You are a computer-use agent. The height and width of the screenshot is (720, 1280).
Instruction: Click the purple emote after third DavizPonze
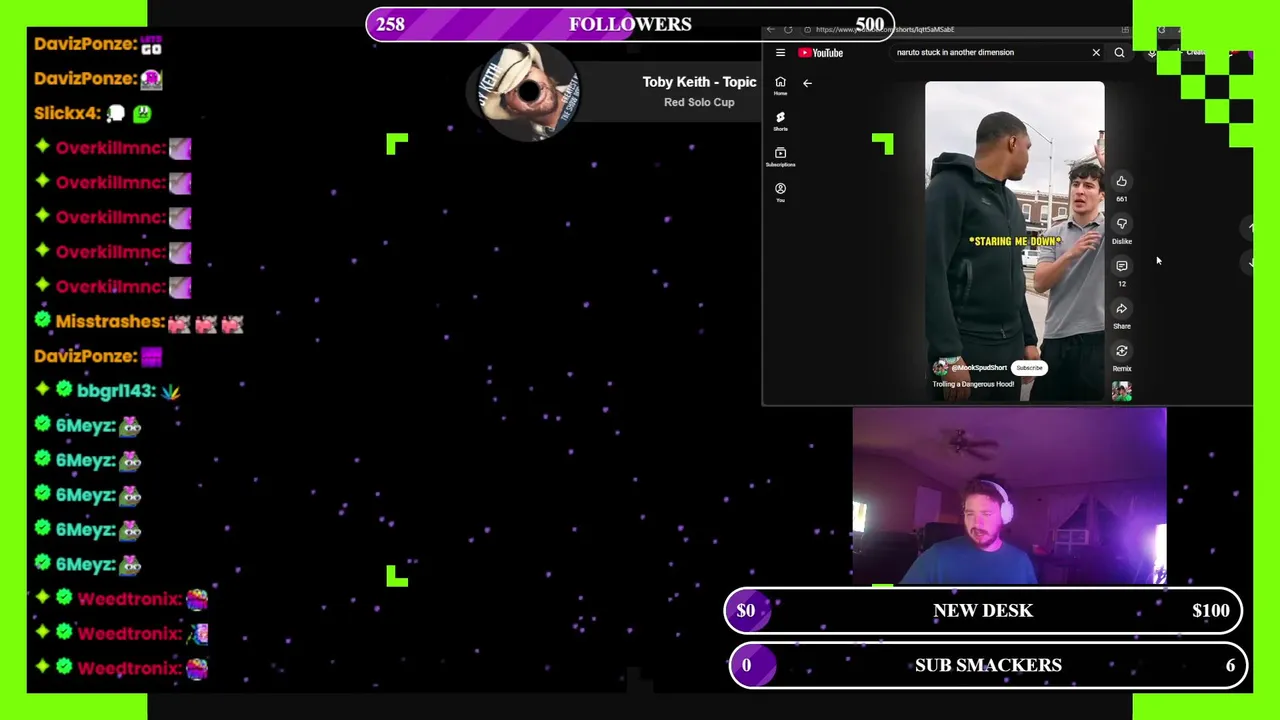pyautogui.click(x=151, y=356)
